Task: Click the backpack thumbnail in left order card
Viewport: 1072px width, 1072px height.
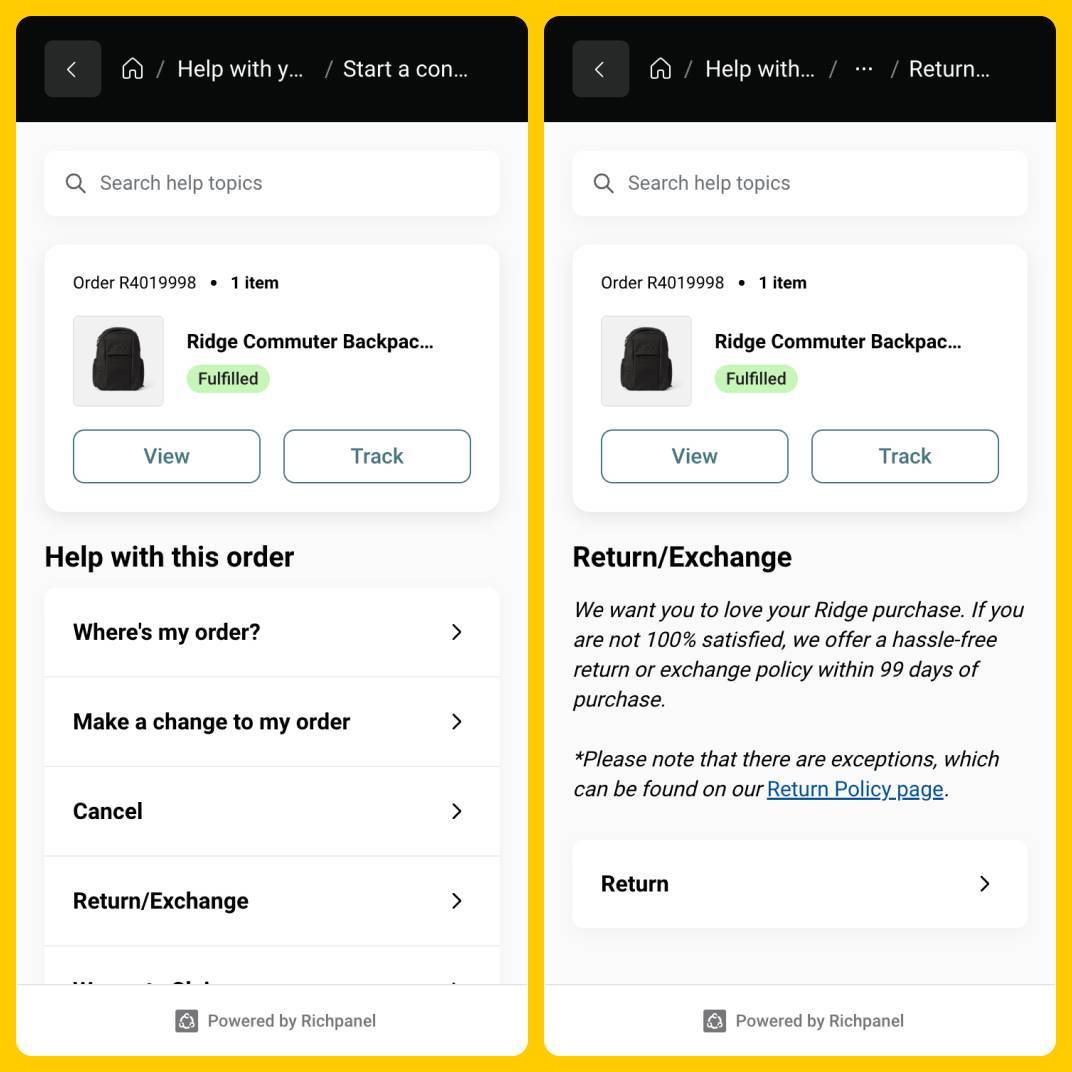Action: click(118, 361)
